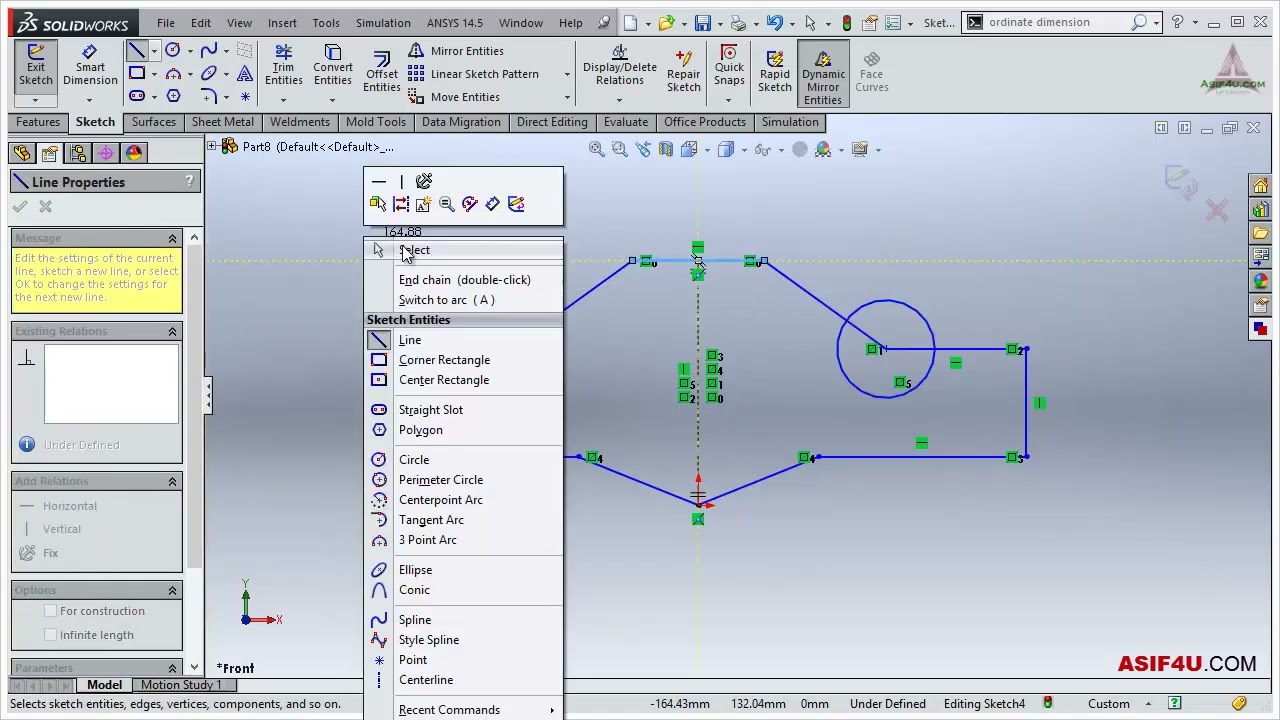
Task: Select the Corner Rectangle toolbar icon
Action: (x=137, y=73)
